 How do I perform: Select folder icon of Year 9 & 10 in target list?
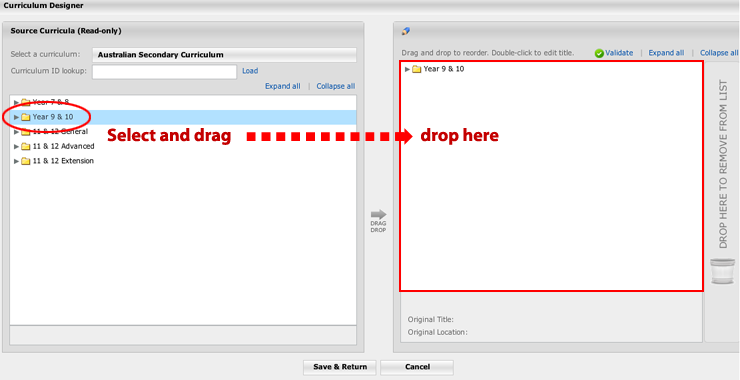point(416,69)
